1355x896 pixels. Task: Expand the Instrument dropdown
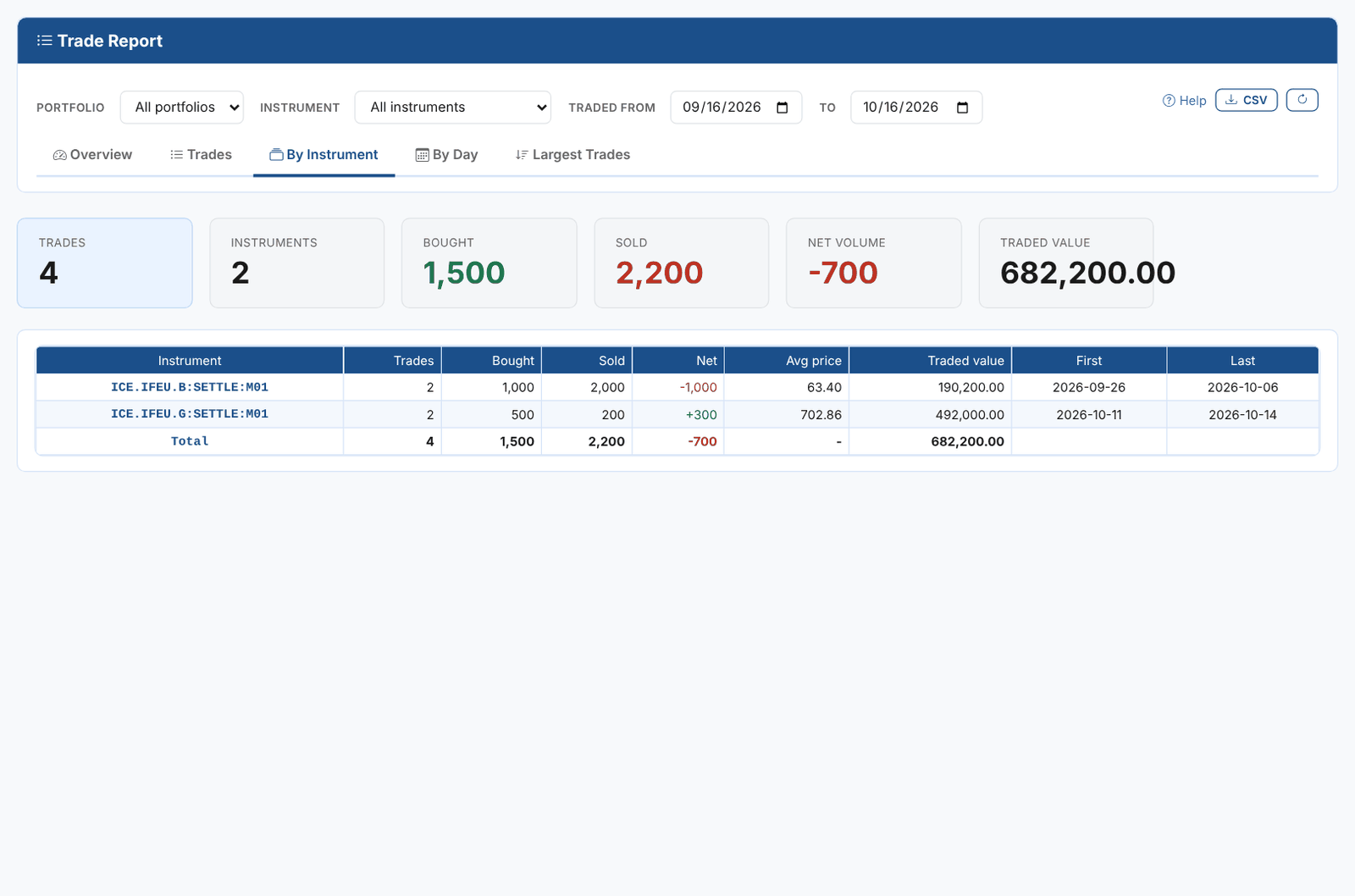453,108
